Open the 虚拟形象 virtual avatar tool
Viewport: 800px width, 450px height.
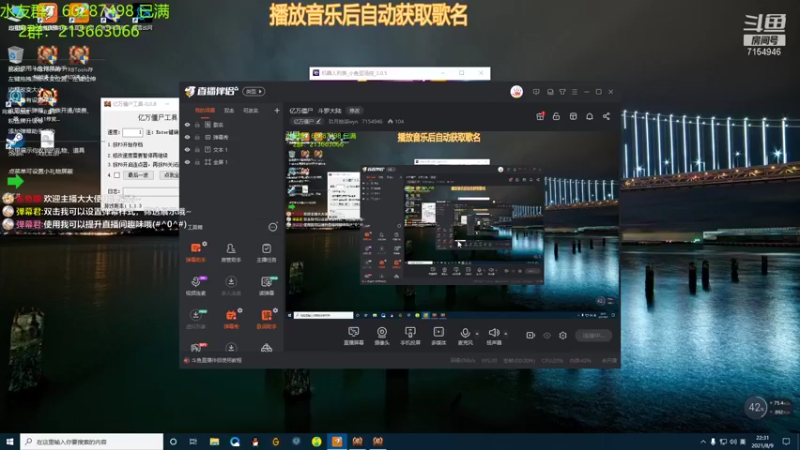point(195,318)
